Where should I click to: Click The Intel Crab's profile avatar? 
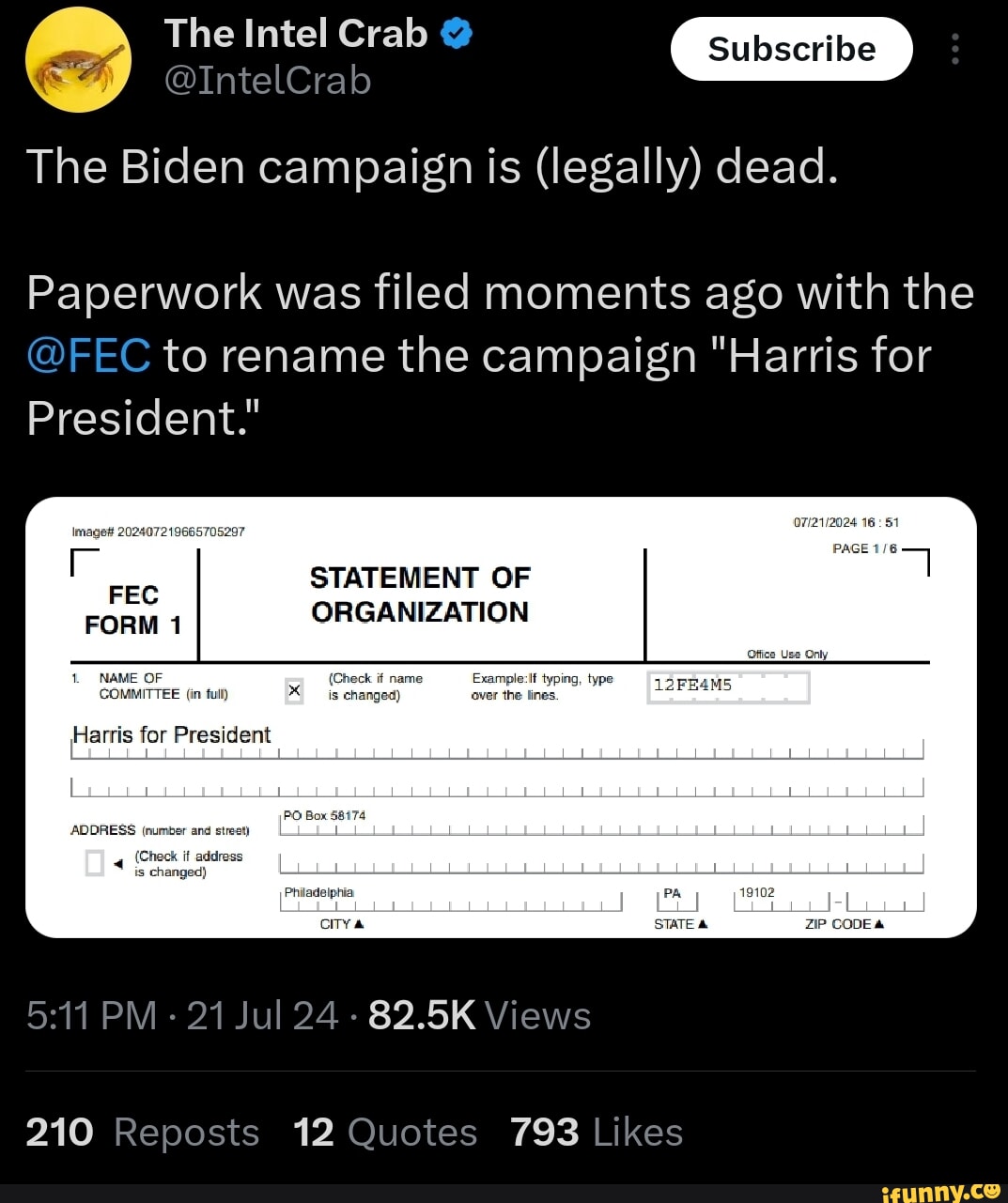pyautogui.click(x=77, y=59)
